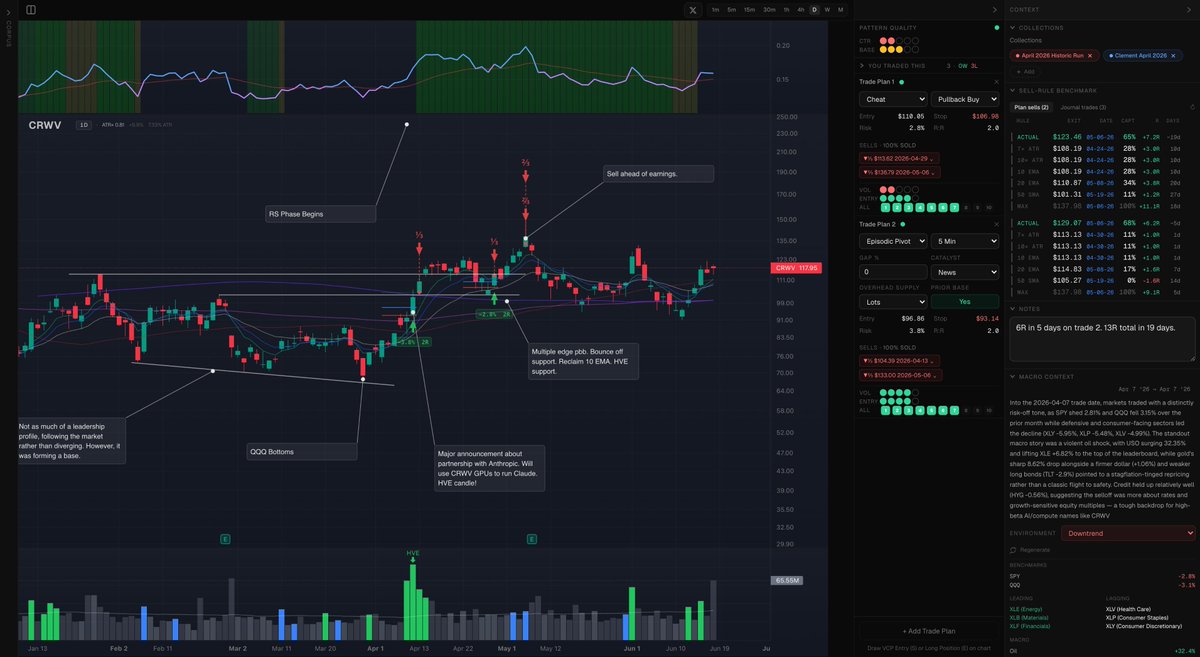Open the Downtrend environment dropdown

pyautogui.click(x=1130, y=533)
